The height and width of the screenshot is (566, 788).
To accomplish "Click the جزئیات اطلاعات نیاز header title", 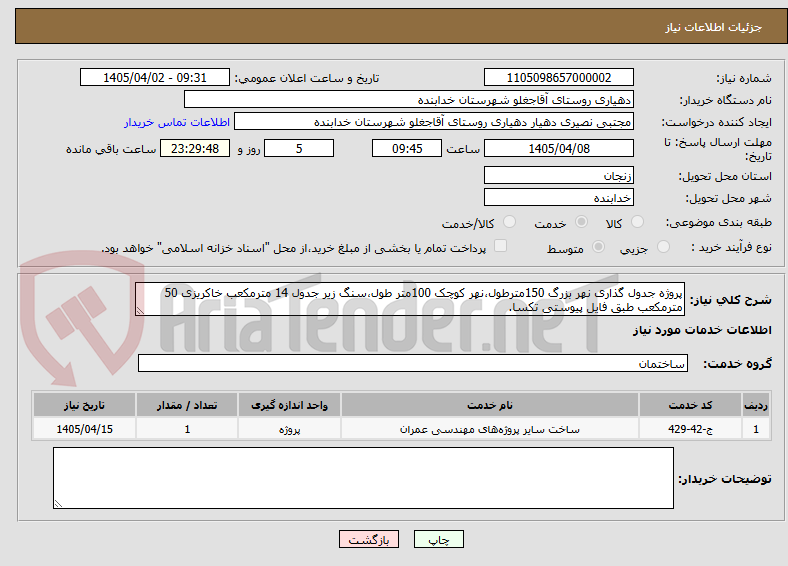I will [x=714, y=27].
